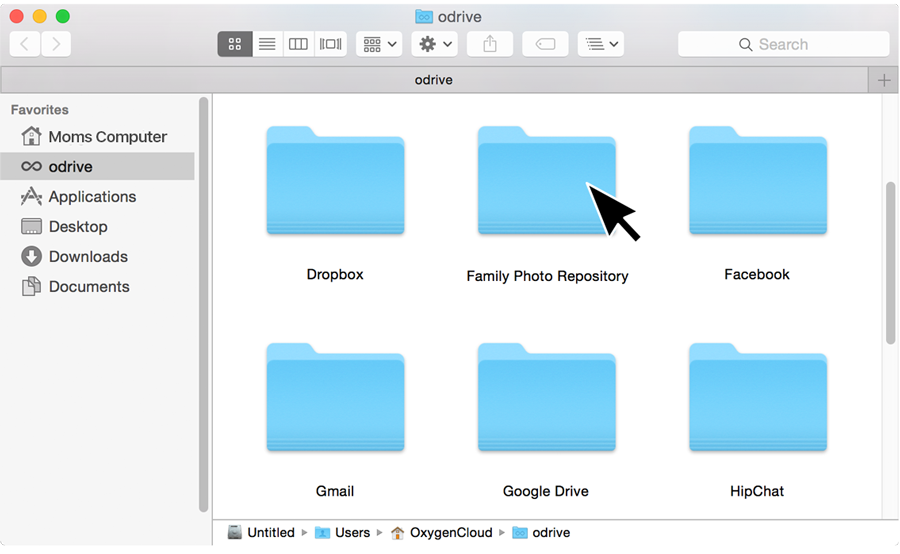Click the Edit Tags toolbar button
This screenshot has height=554, width=900.
[545, 44]
